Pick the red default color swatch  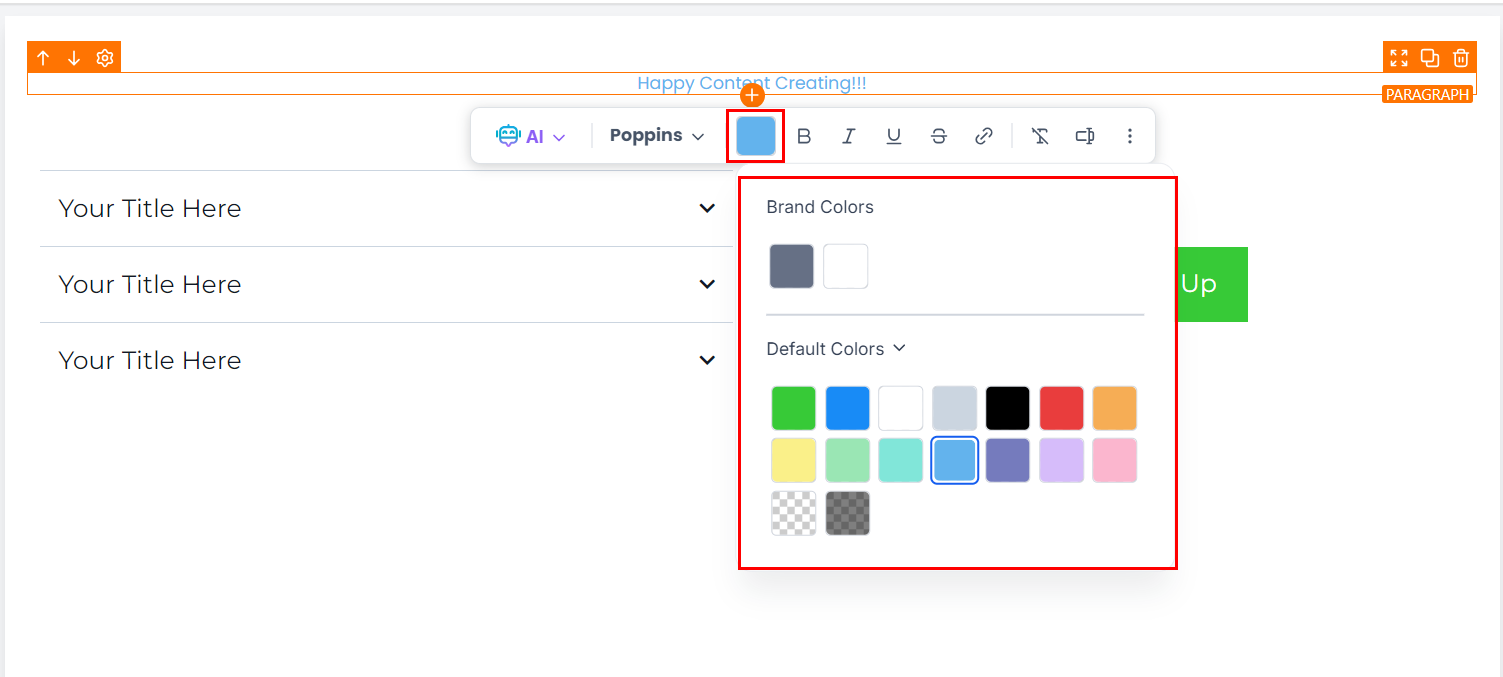coord(1061,408)
